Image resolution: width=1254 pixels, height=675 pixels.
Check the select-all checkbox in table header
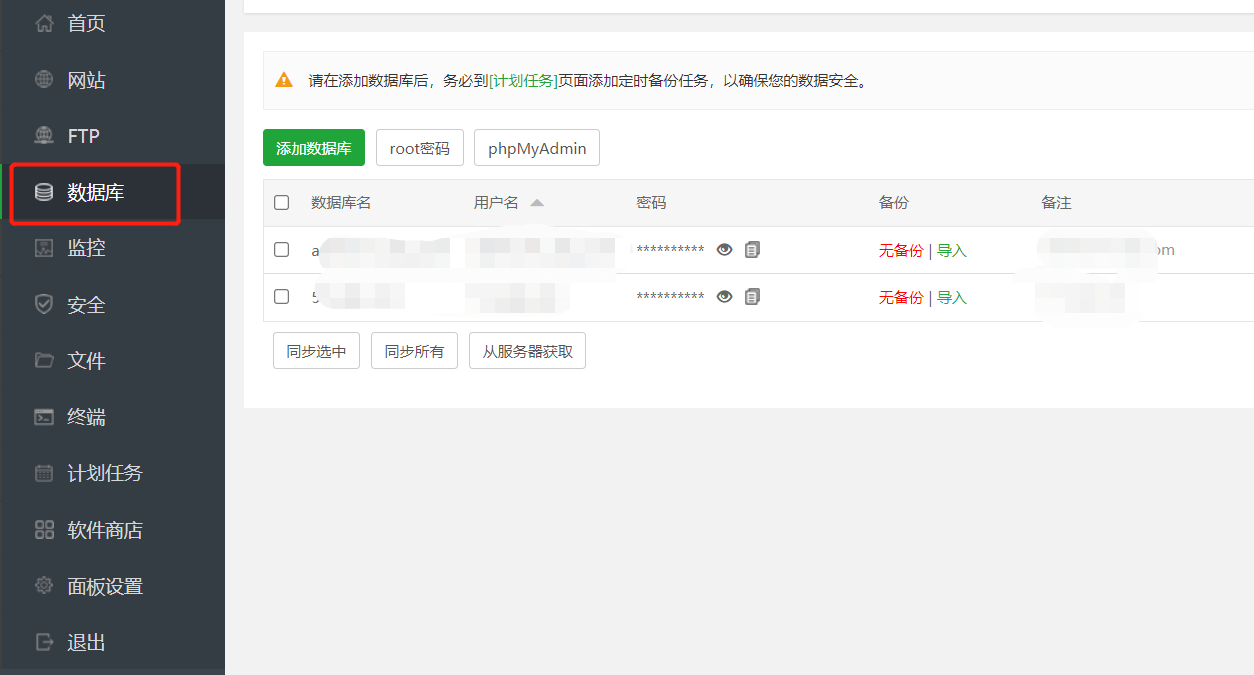281,202
